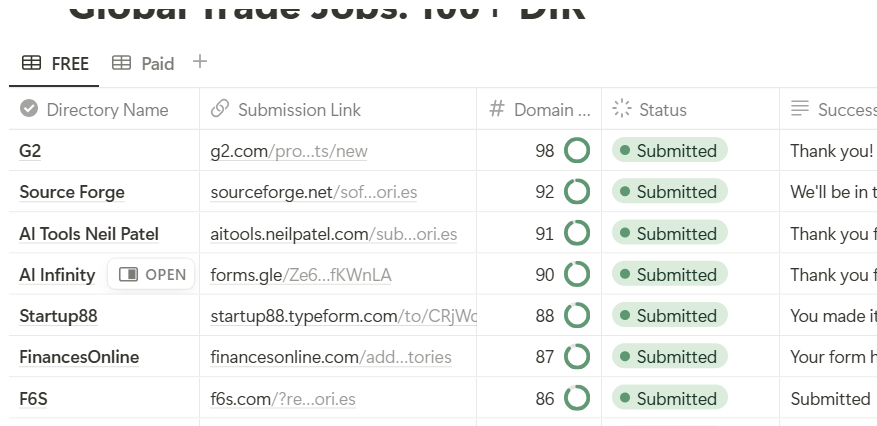Viewport: 877px width, 426px height.
Task: Open the Submitted status dropdown for G2
Action: (669, 150)
